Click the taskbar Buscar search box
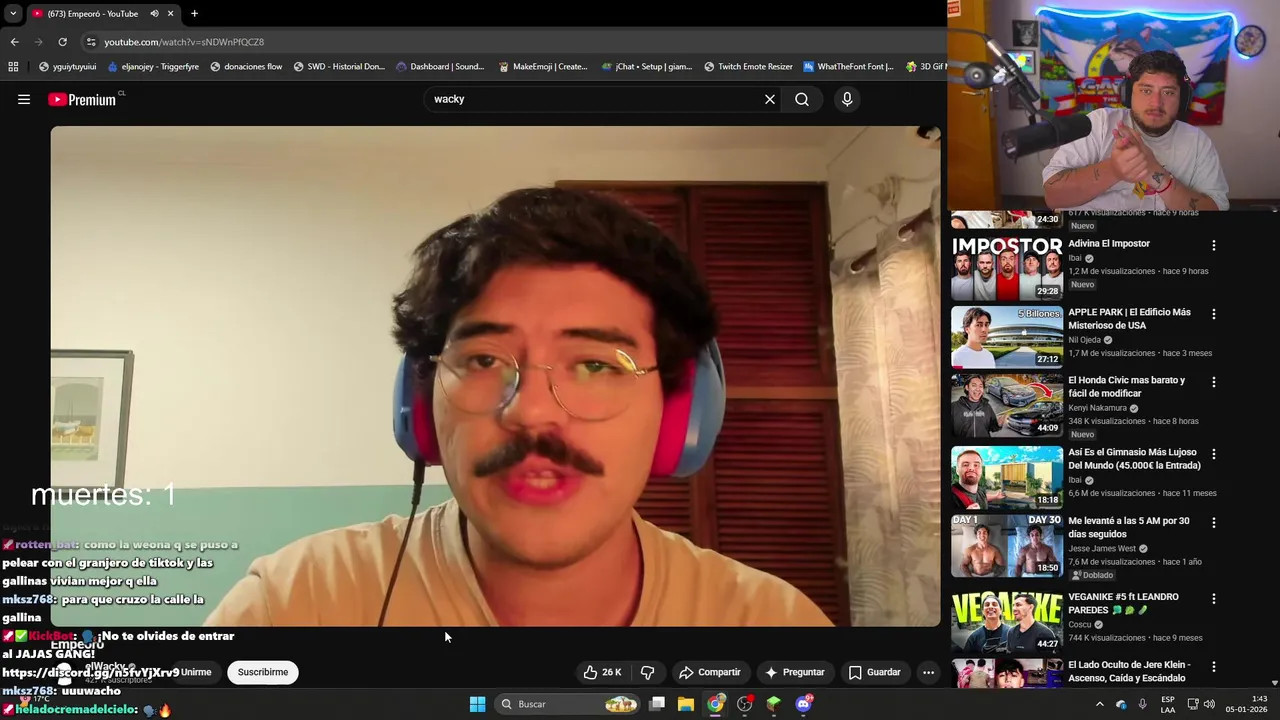Viewport: 1280px width, 720px height. click(568, 704)
